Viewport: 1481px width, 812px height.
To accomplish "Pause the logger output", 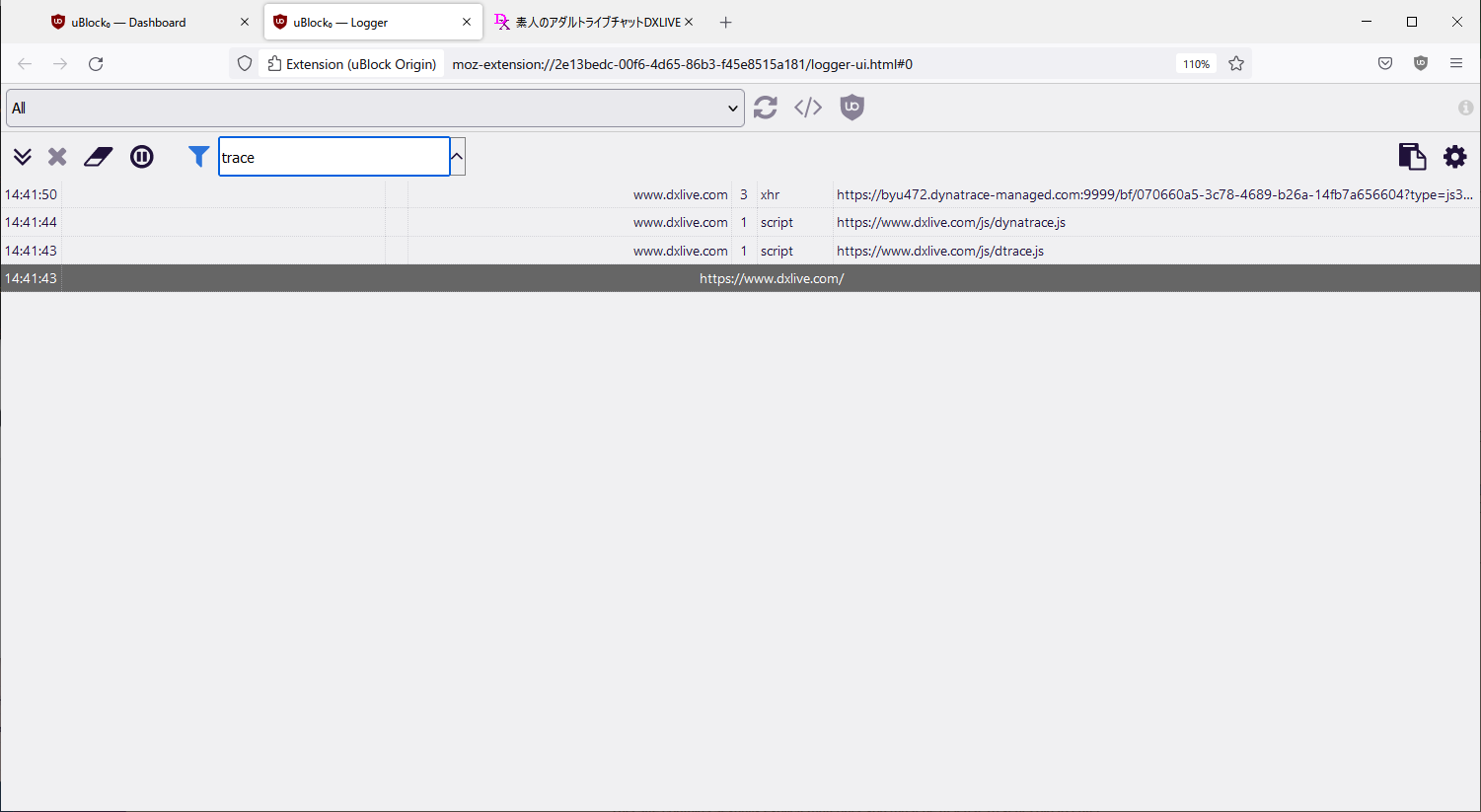I will [x=141, y=156].
